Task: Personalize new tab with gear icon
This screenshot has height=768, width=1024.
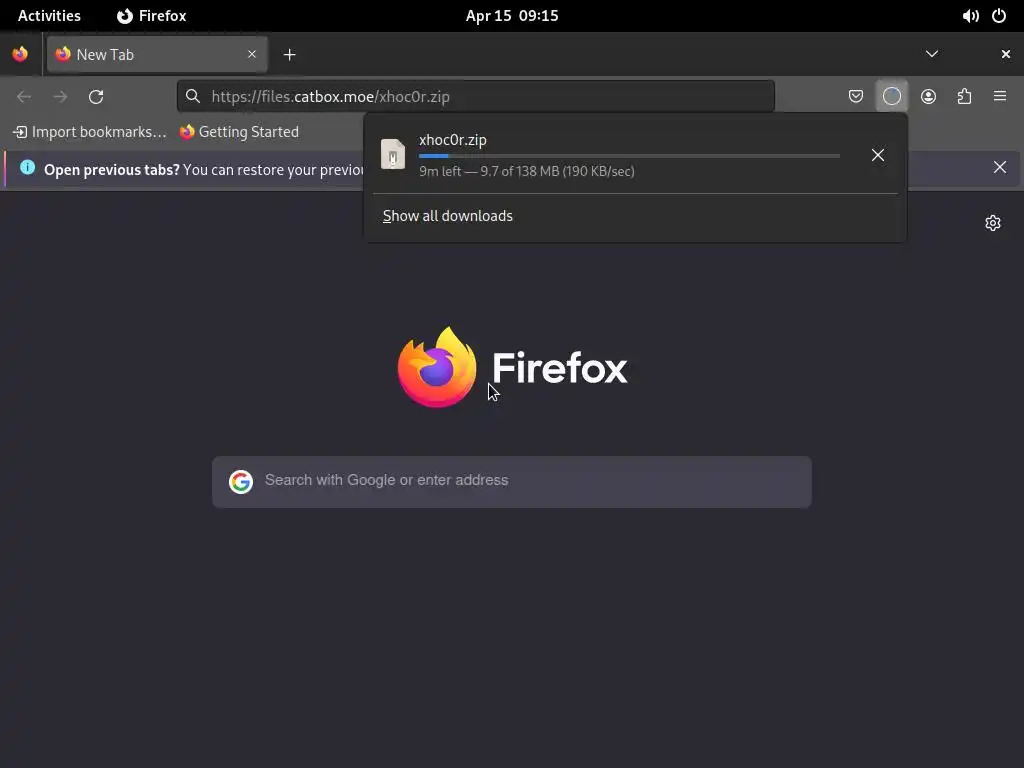Action: tap(993, 223)
